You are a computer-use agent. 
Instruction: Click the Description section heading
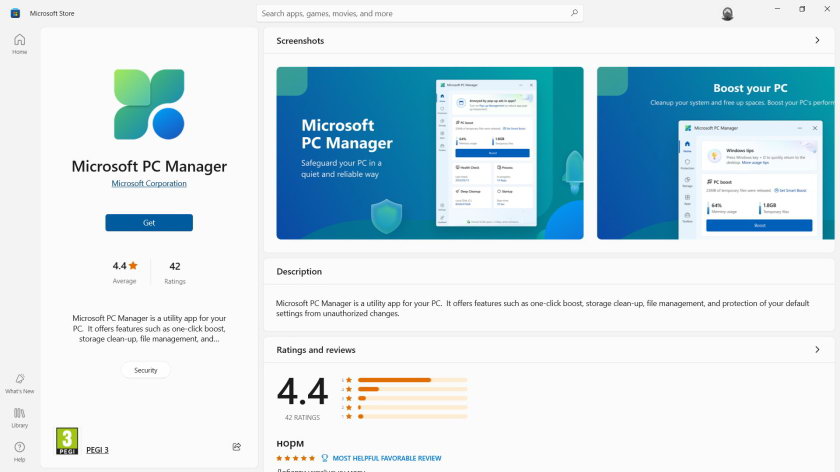click(x=299, y=272)
